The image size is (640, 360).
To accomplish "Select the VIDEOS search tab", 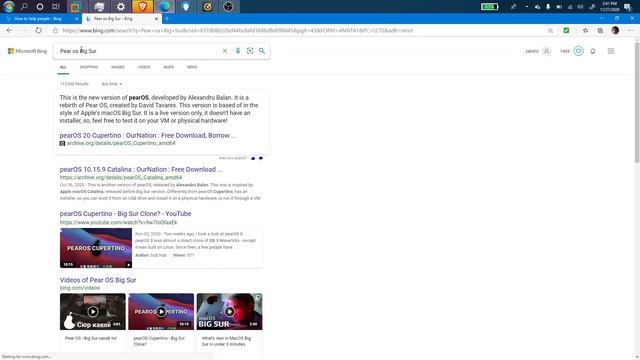I will pos(144,67).
